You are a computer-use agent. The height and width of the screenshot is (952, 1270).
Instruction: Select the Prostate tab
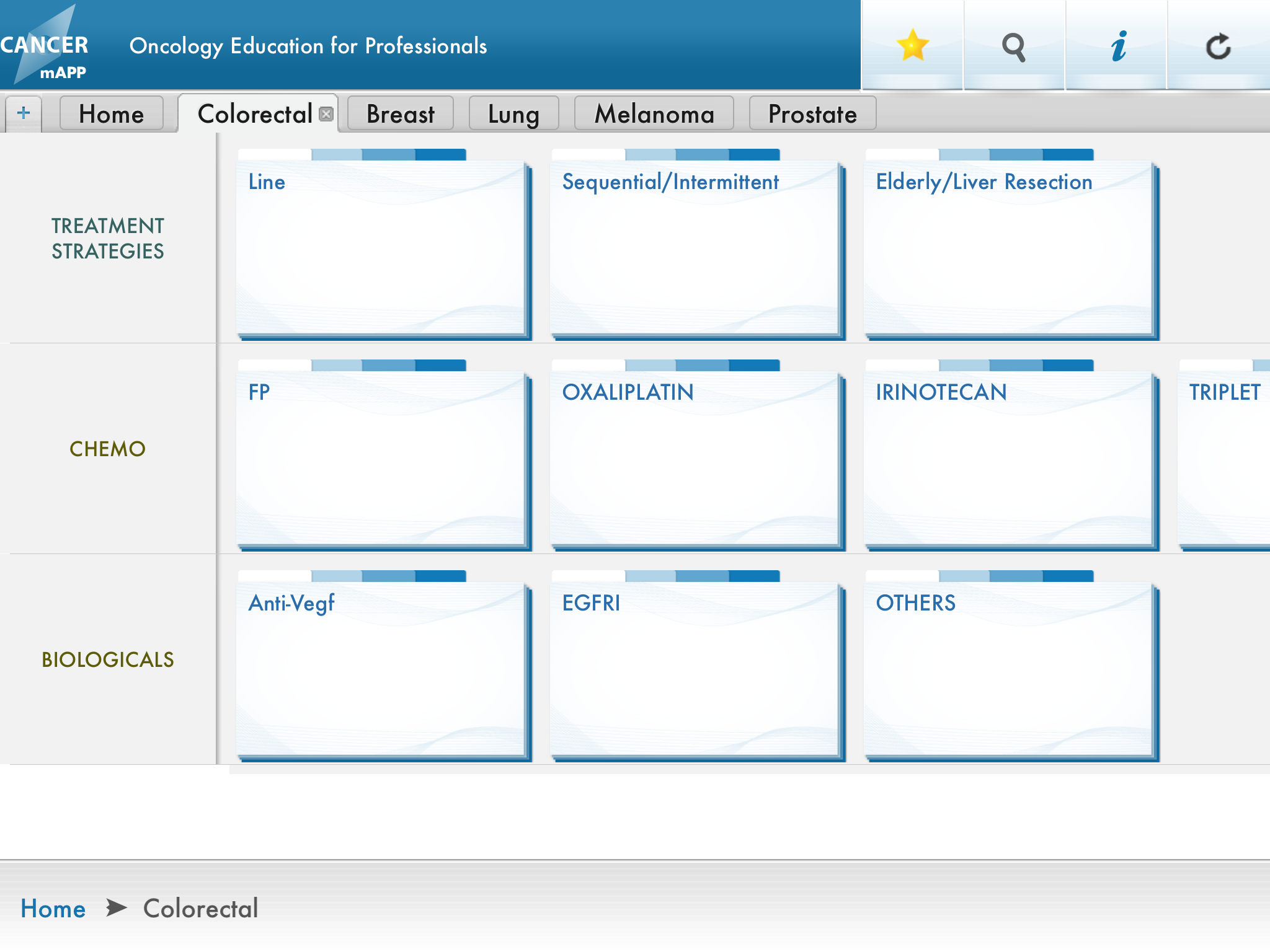click(812, 114)
